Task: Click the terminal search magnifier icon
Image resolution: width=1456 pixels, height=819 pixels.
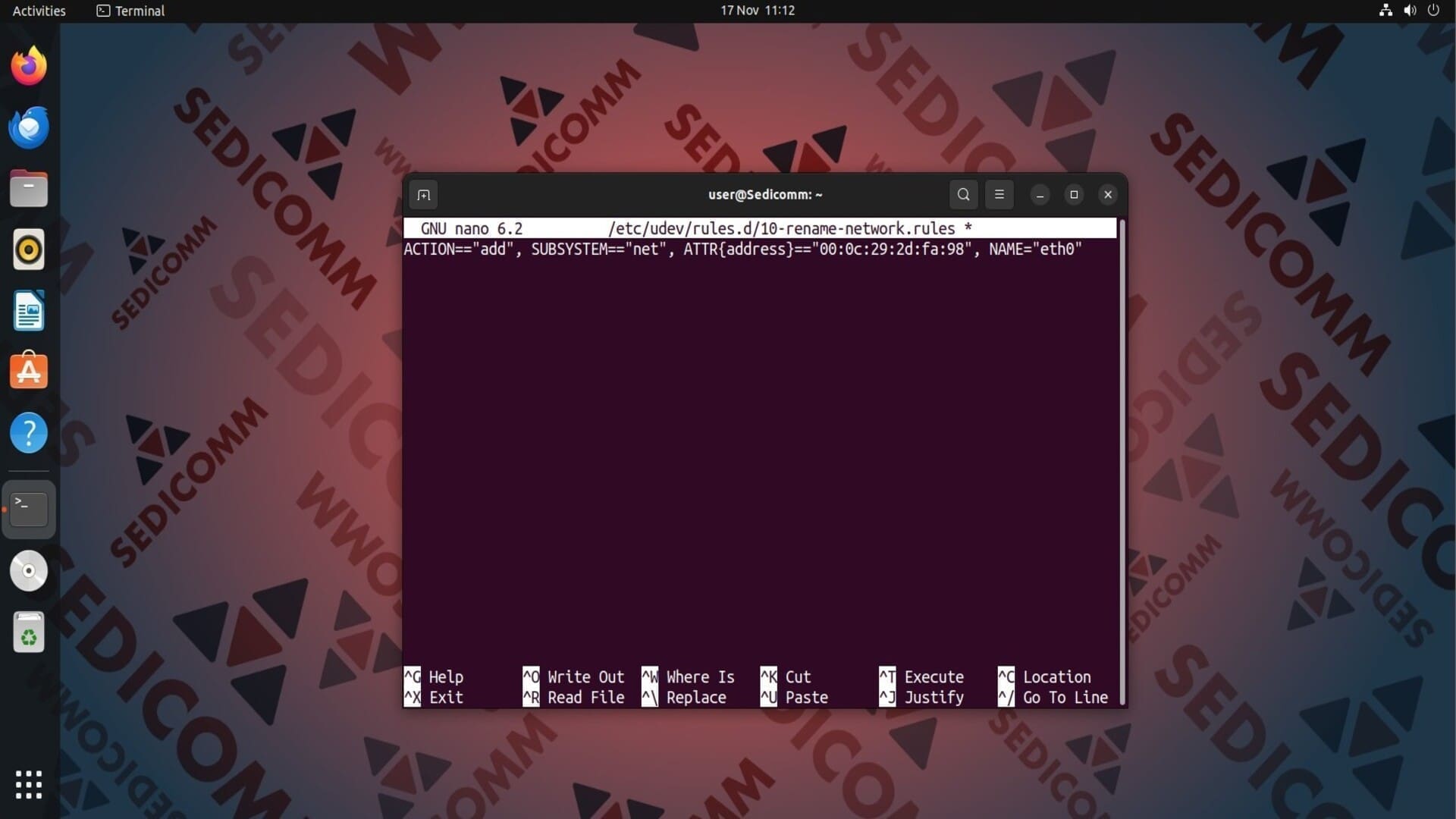Action: point(963,195)
